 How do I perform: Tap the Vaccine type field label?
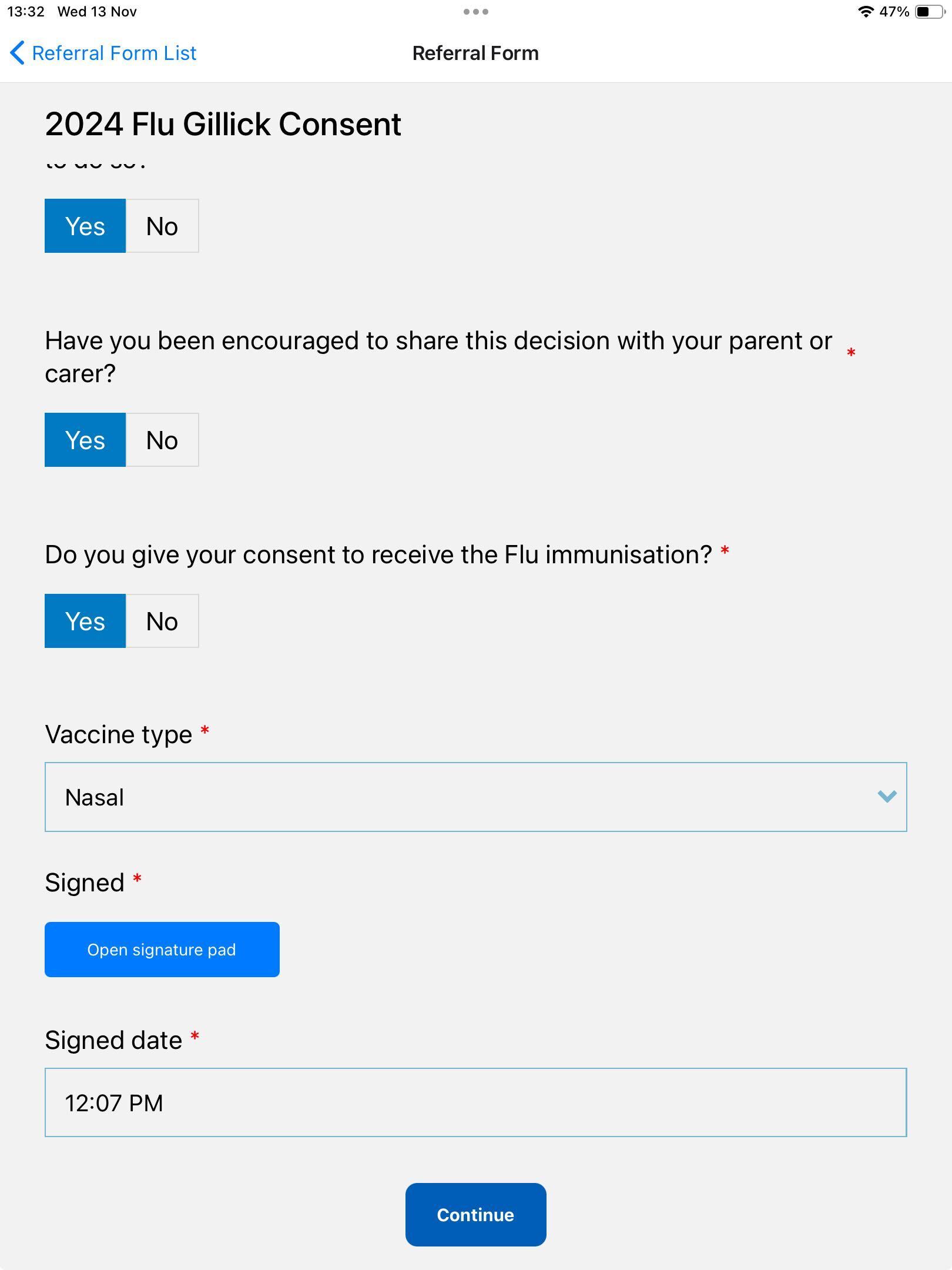[x=119, y=734]
